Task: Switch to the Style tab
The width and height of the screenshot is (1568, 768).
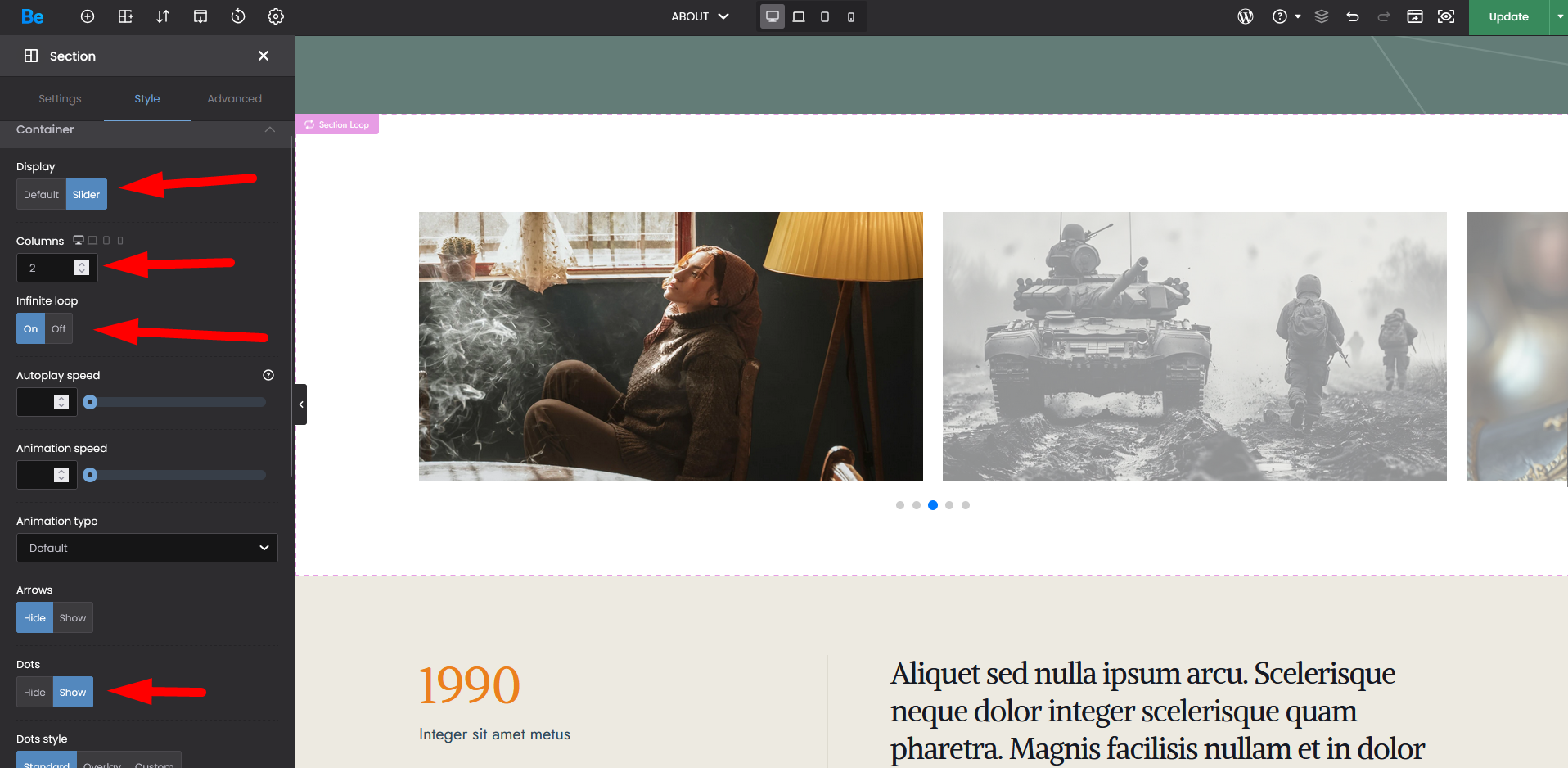Action: (x=147, y=98)
